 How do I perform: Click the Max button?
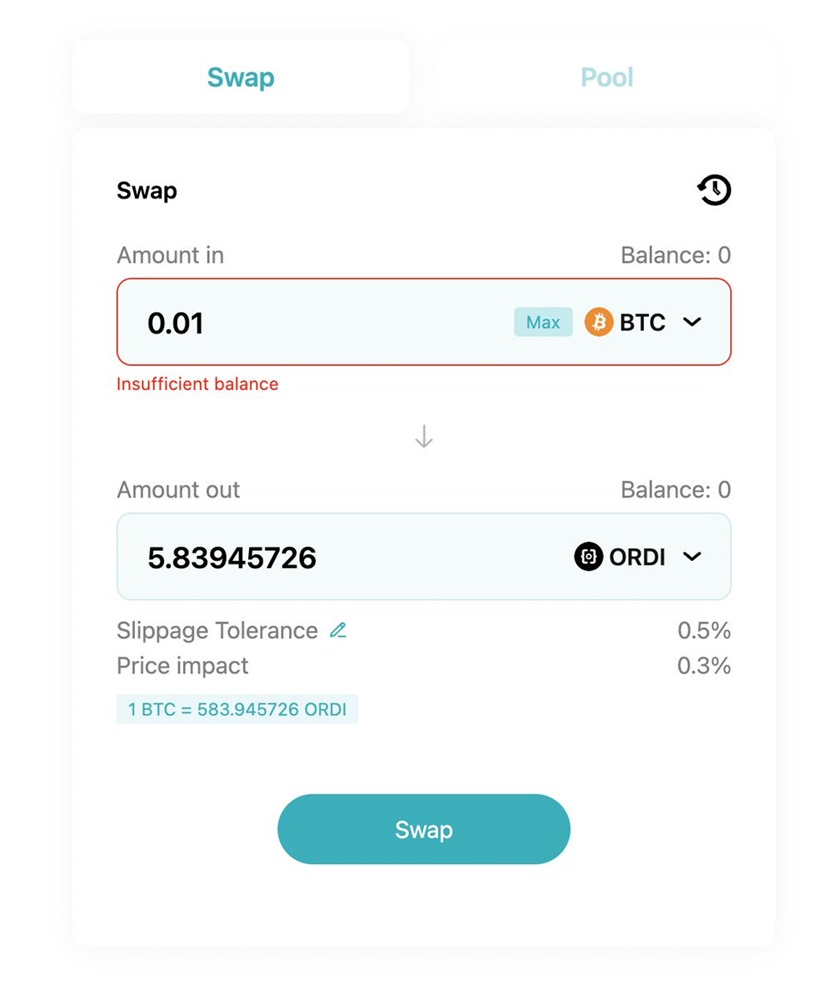(543, 322)
